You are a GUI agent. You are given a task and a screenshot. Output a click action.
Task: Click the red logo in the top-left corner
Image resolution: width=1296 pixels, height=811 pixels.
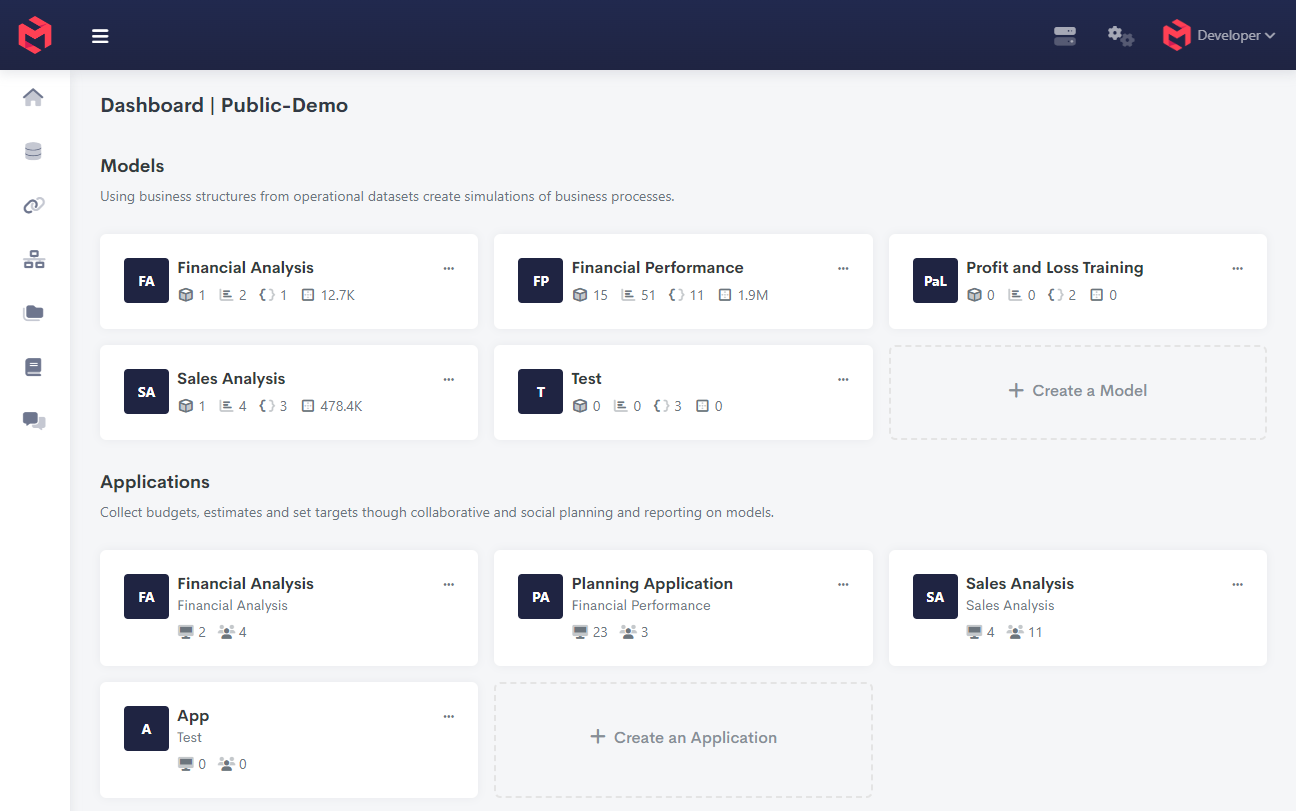pos(35,35)
